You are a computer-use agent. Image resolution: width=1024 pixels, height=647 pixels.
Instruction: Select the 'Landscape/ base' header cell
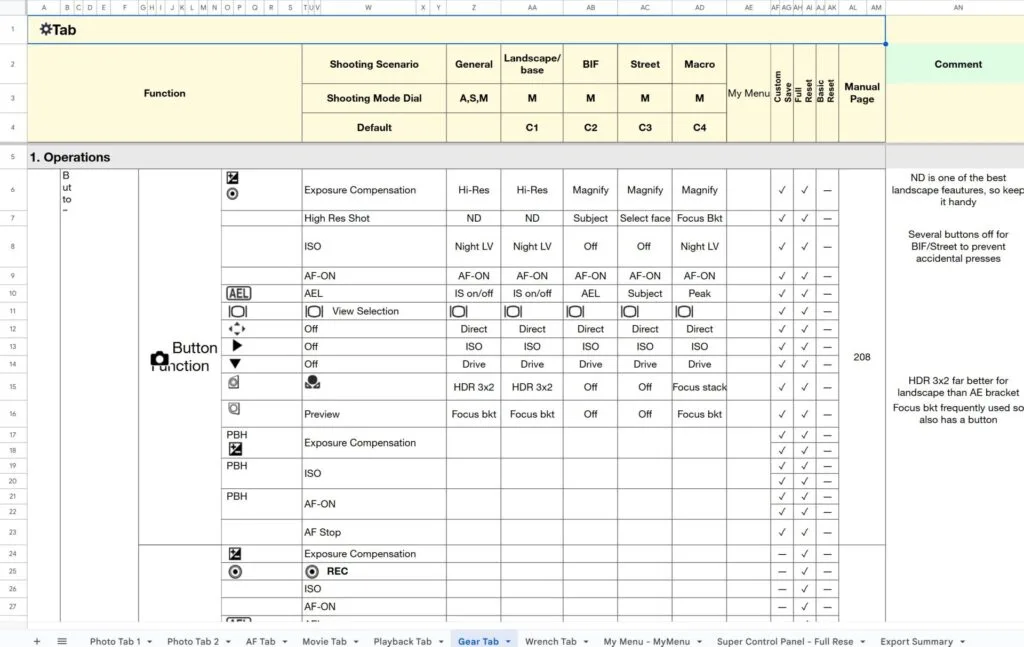[532, 64]
